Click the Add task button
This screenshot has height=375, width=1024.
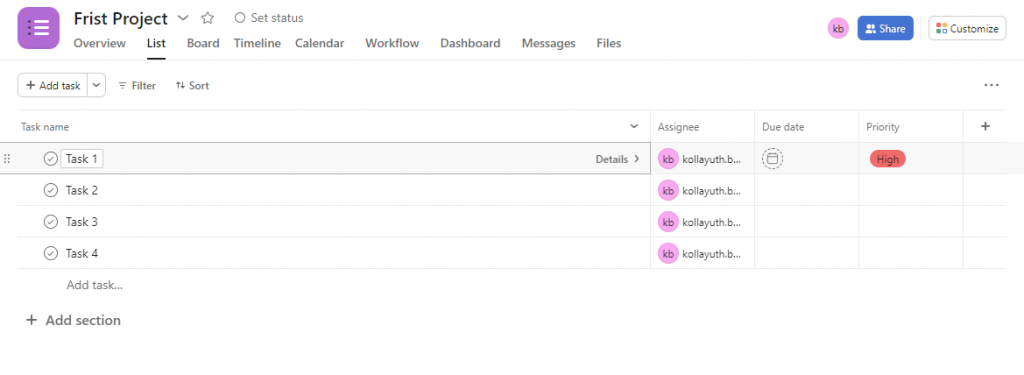pyautogui.click(x=52, y=85)
